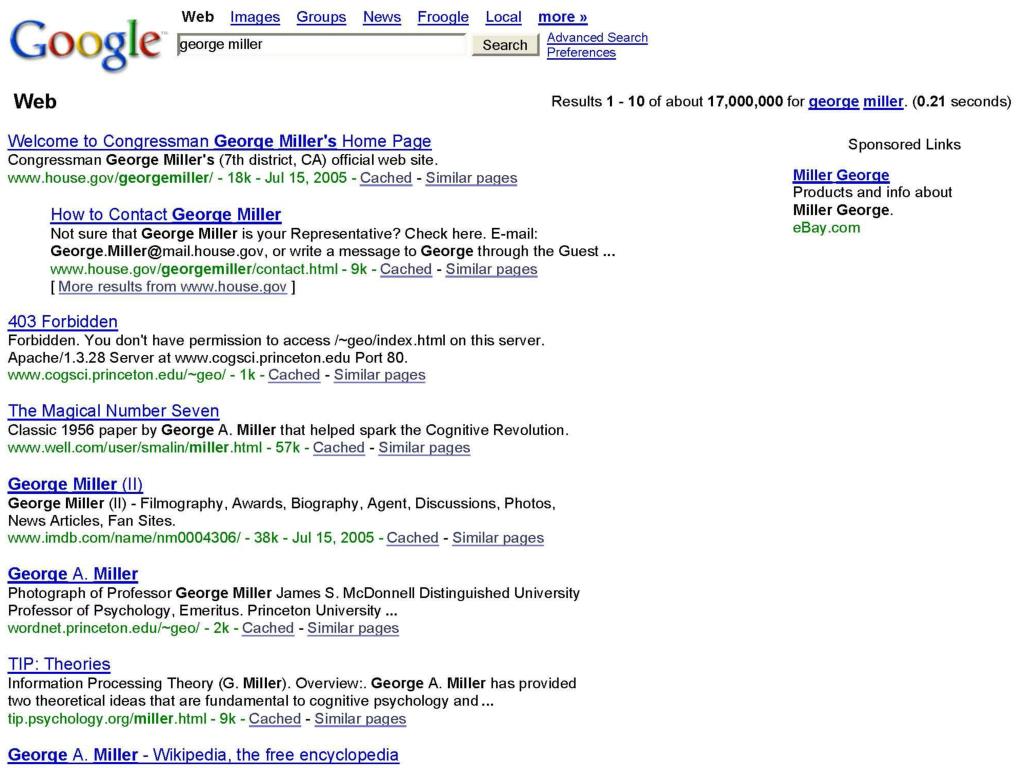Click the 'george' word link in results summary
1024x768 pixels.
(x=833, y=102)
